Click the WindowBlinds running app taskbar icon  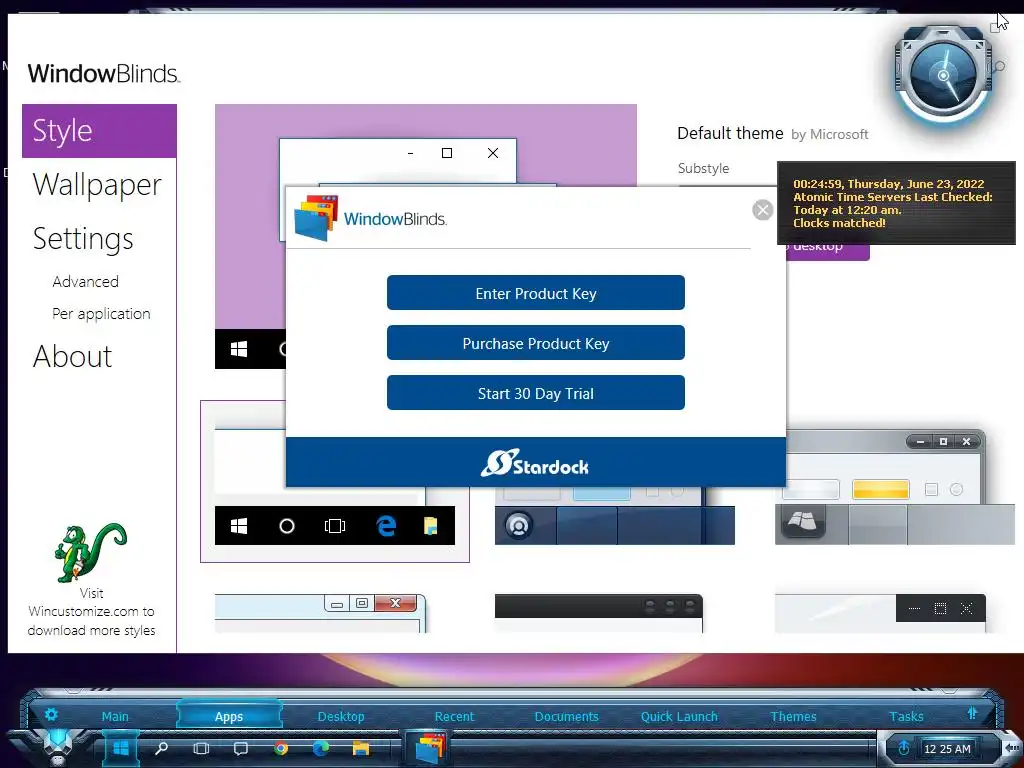tap(430, 748)
